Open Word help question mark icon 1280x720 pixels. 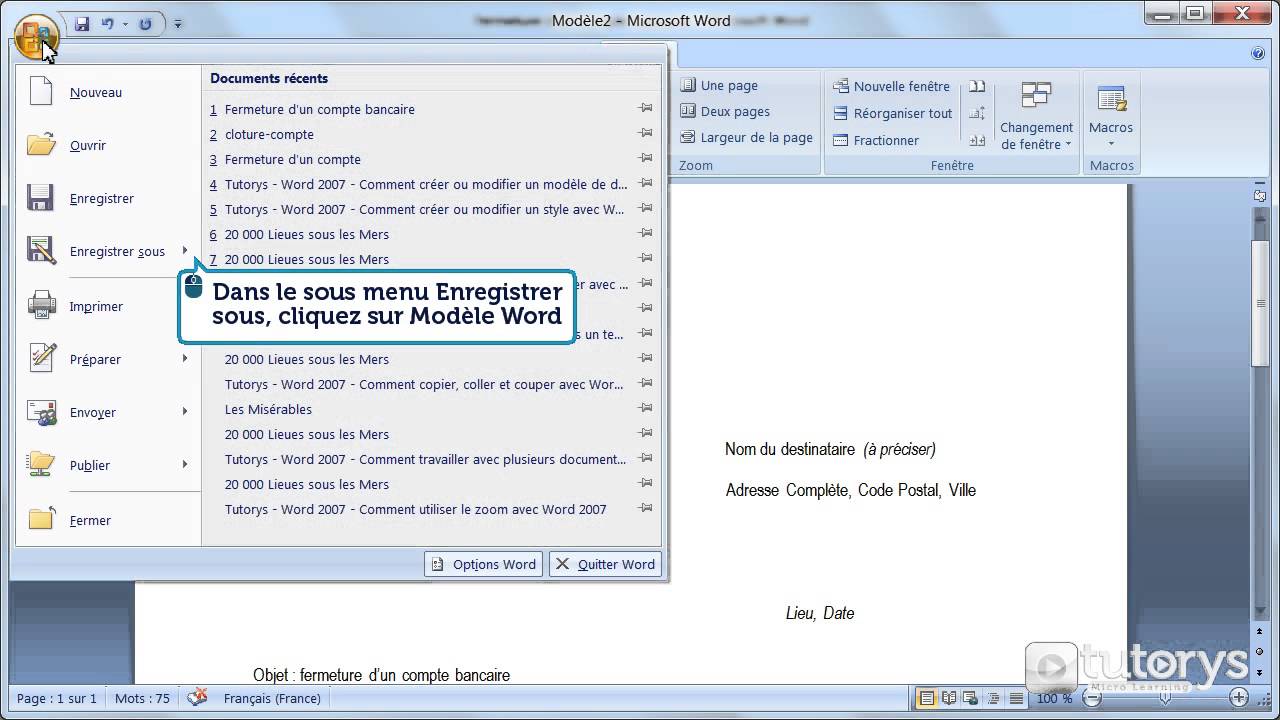(x=1257, y=54)
